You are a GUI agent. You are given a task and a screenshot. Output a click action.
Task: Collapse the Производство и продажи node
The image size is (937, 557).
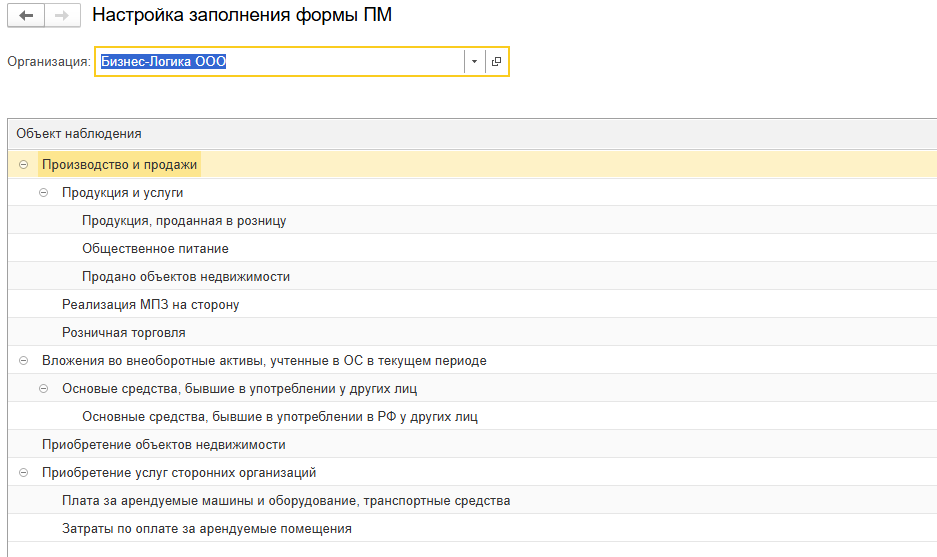pos(23,164)
